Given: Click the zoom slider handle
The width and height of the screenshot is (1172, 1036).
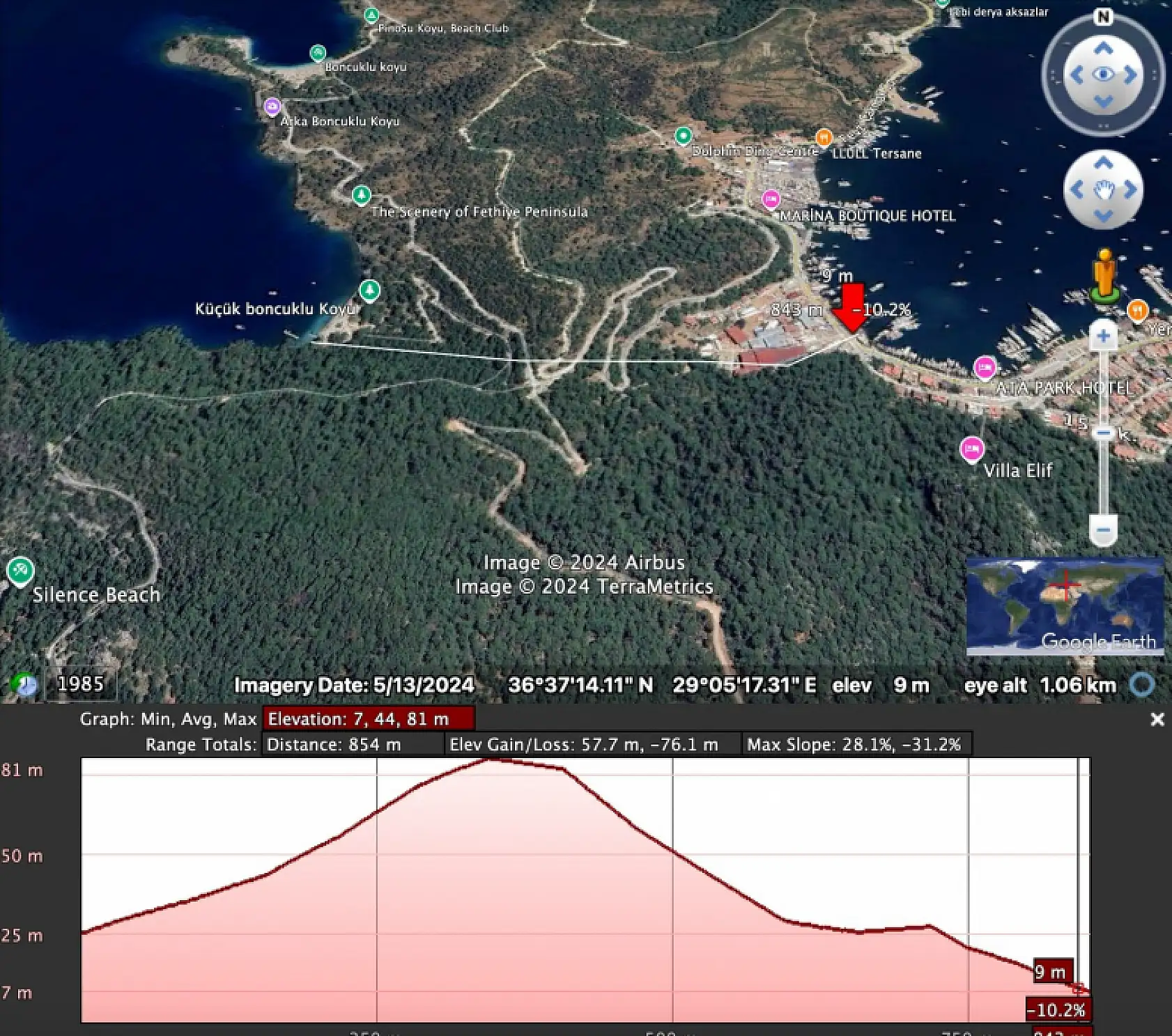Looking at the screenshot, I should [x=1104, y=432].
